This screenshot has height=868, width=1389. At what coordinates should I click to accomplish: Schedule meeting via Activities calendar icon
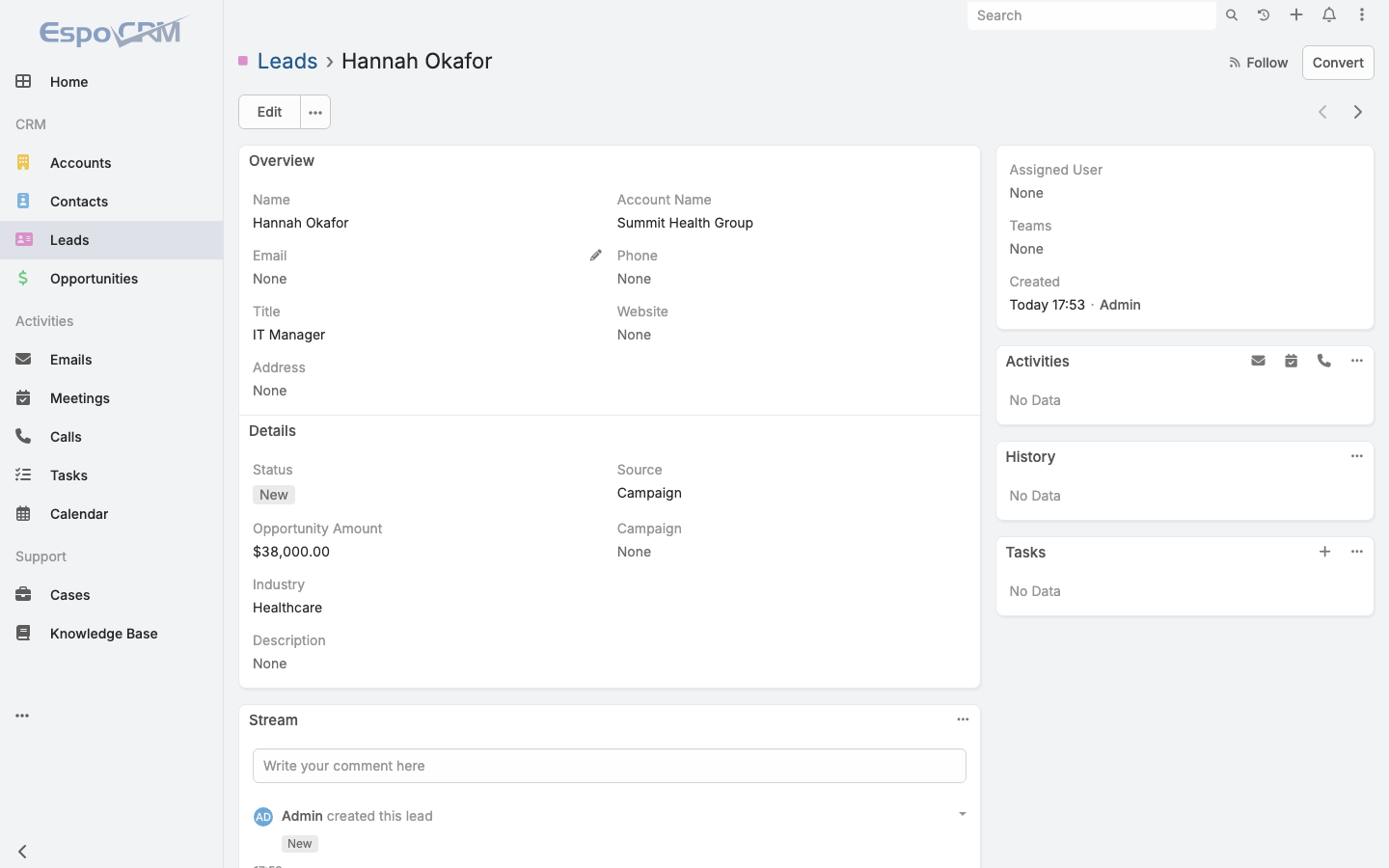1292,361
